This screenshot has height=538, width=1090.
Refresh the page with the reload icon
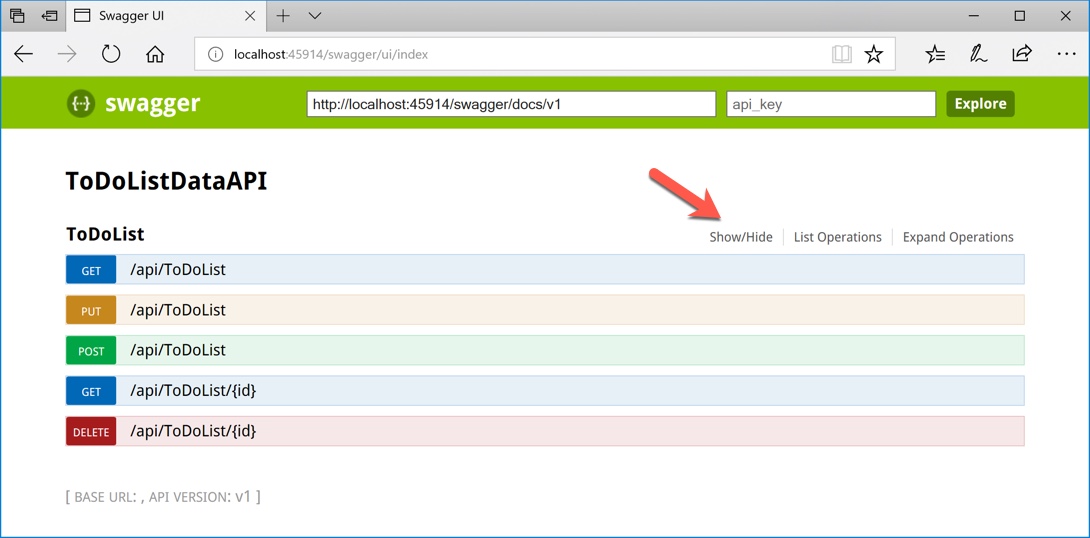click(x=111, y=54)
